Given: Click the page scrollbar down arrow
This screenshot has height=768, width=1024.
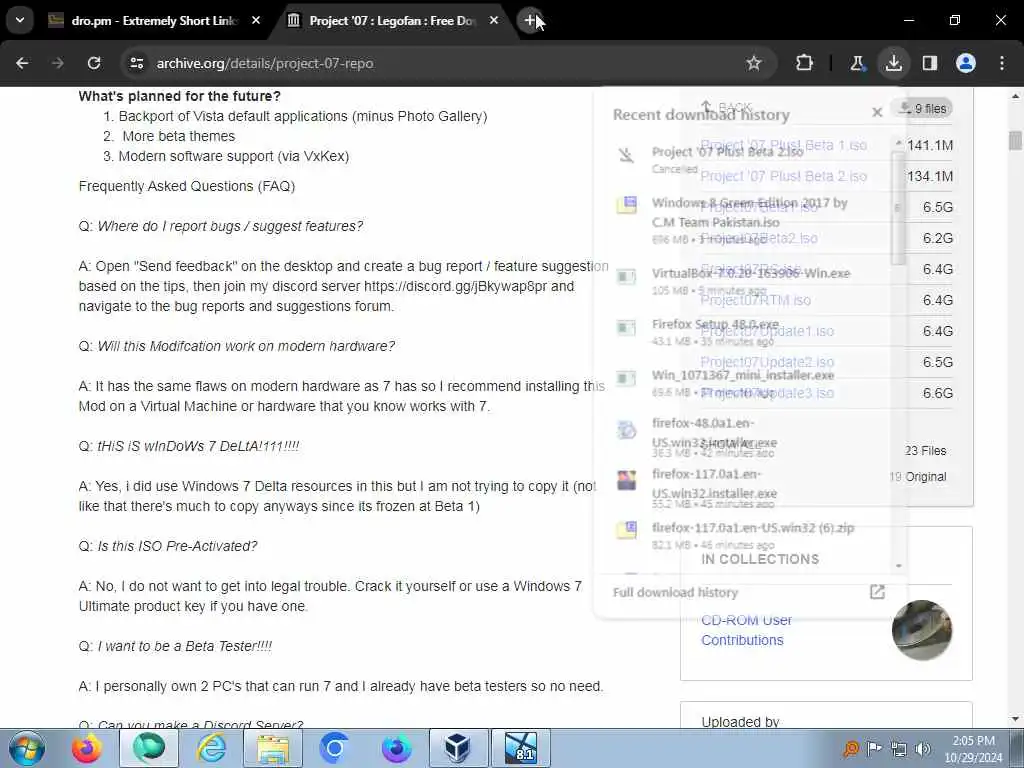Looking at the screenshot, I should coord(1015,720).
